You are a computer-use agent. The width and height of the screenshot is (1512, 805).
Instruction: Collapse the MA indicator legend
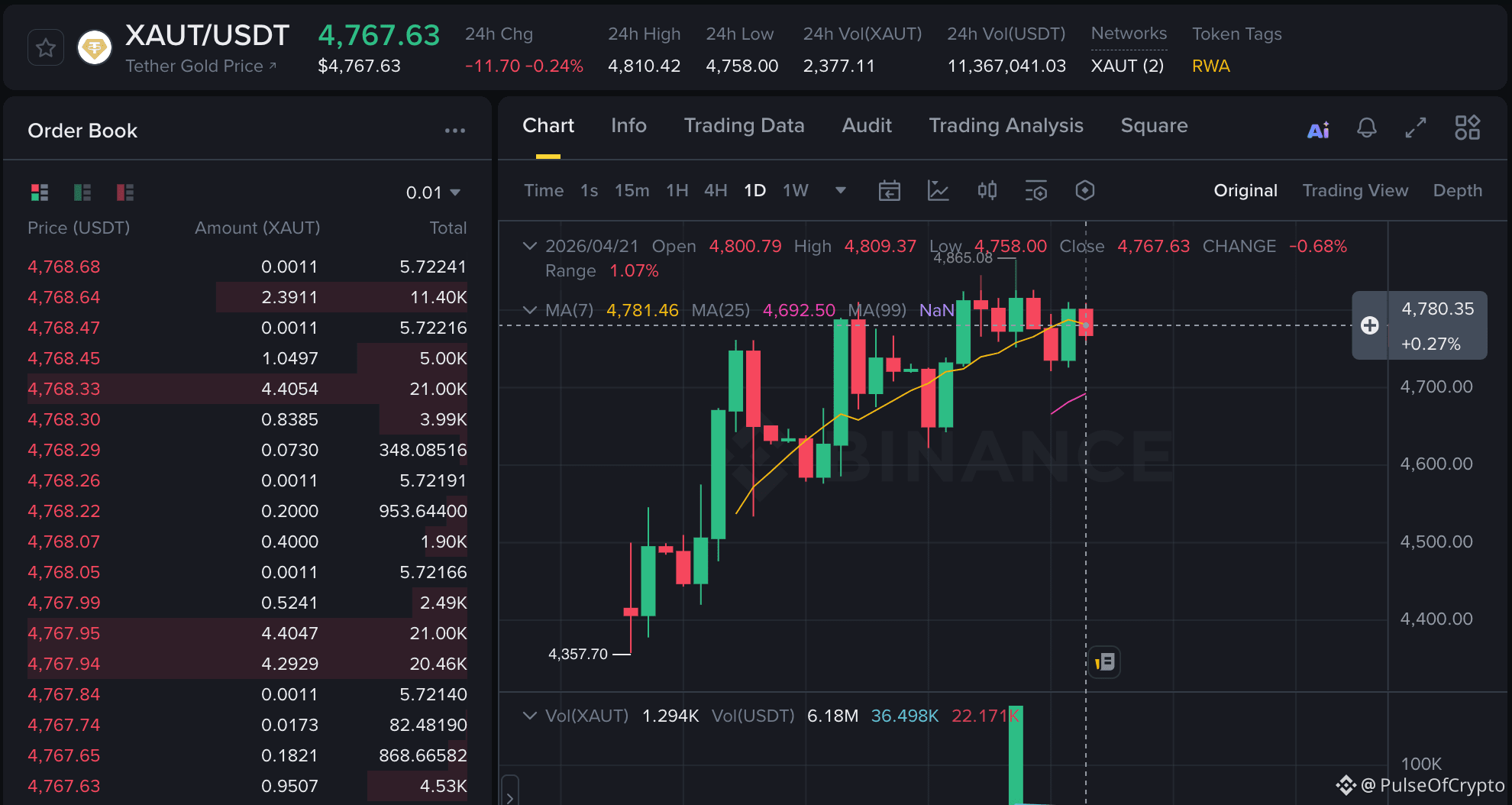click(x=529, y=310)
